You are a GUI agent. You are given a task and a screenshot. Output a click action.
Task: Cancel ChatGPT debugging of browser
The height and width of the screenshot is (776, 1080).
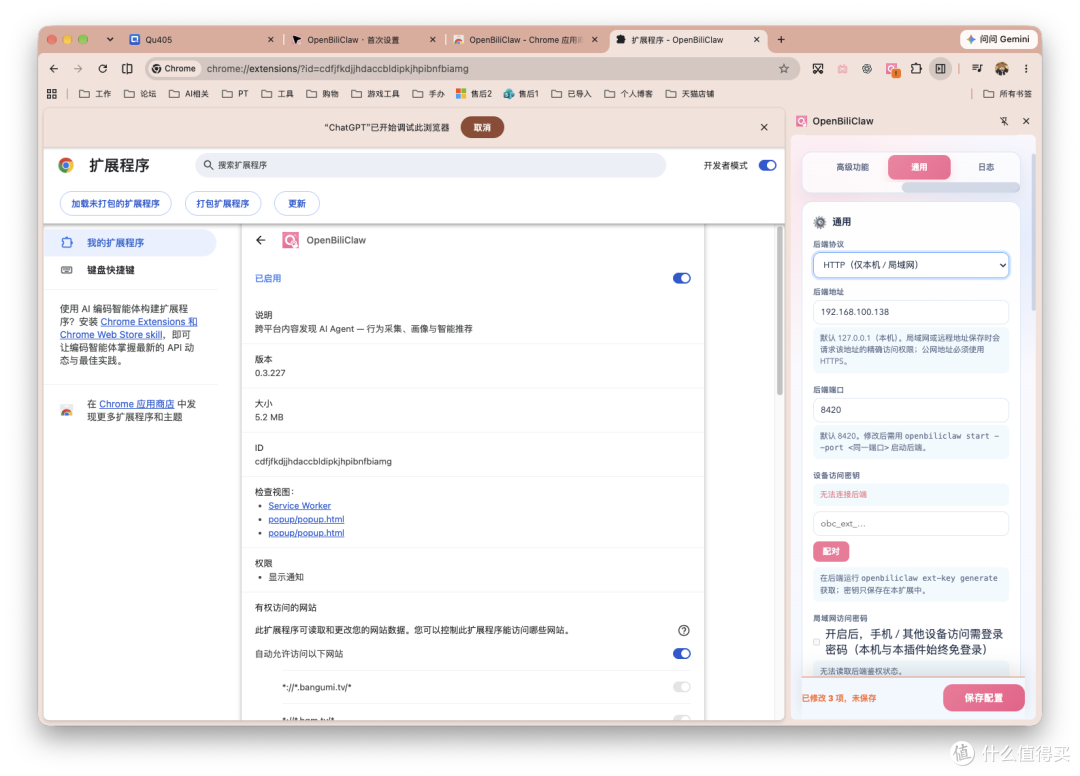pos(482,127)
